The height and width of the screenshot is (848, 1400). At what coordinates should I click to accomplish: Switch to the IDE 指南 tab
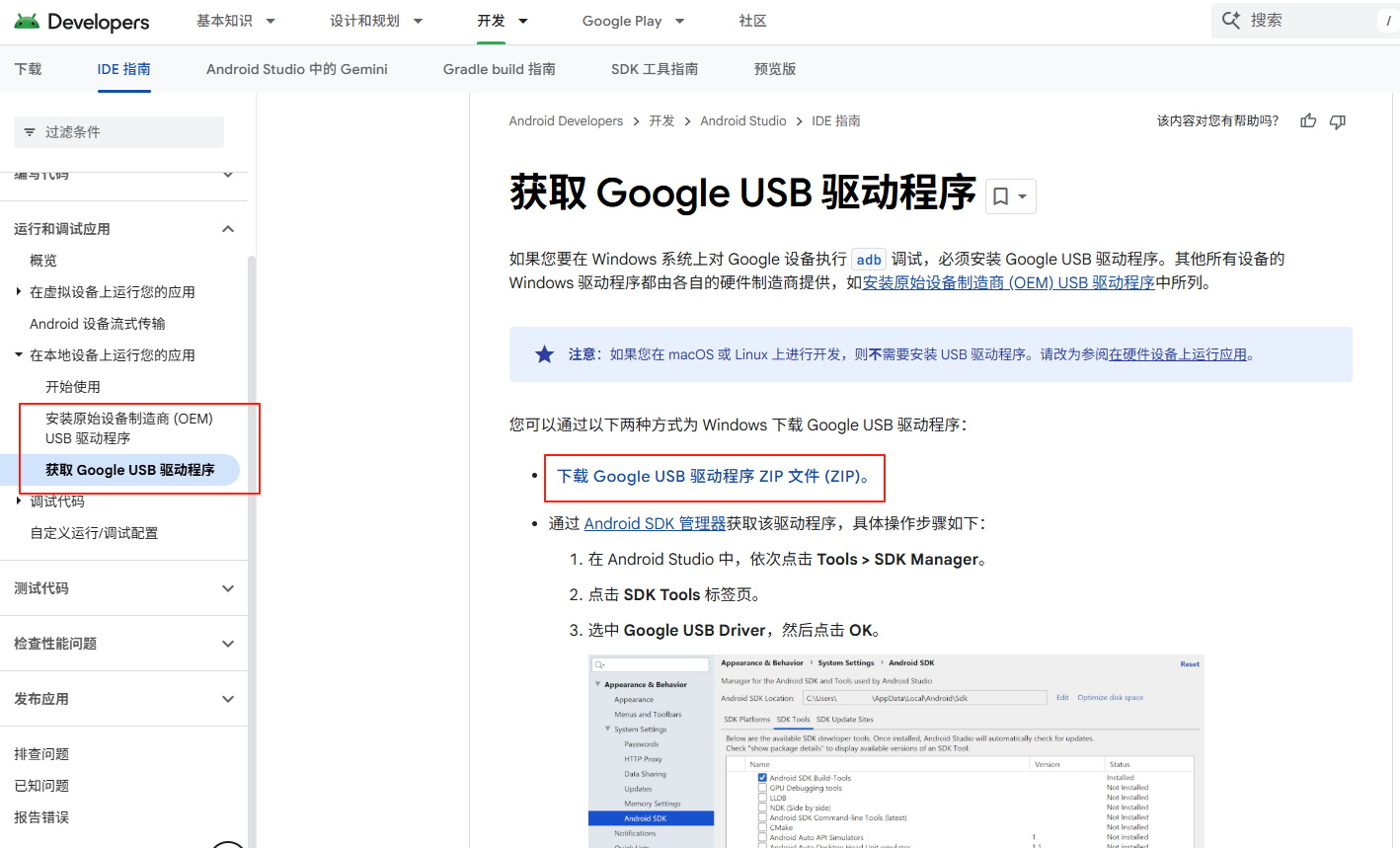(x=123, y=69)
